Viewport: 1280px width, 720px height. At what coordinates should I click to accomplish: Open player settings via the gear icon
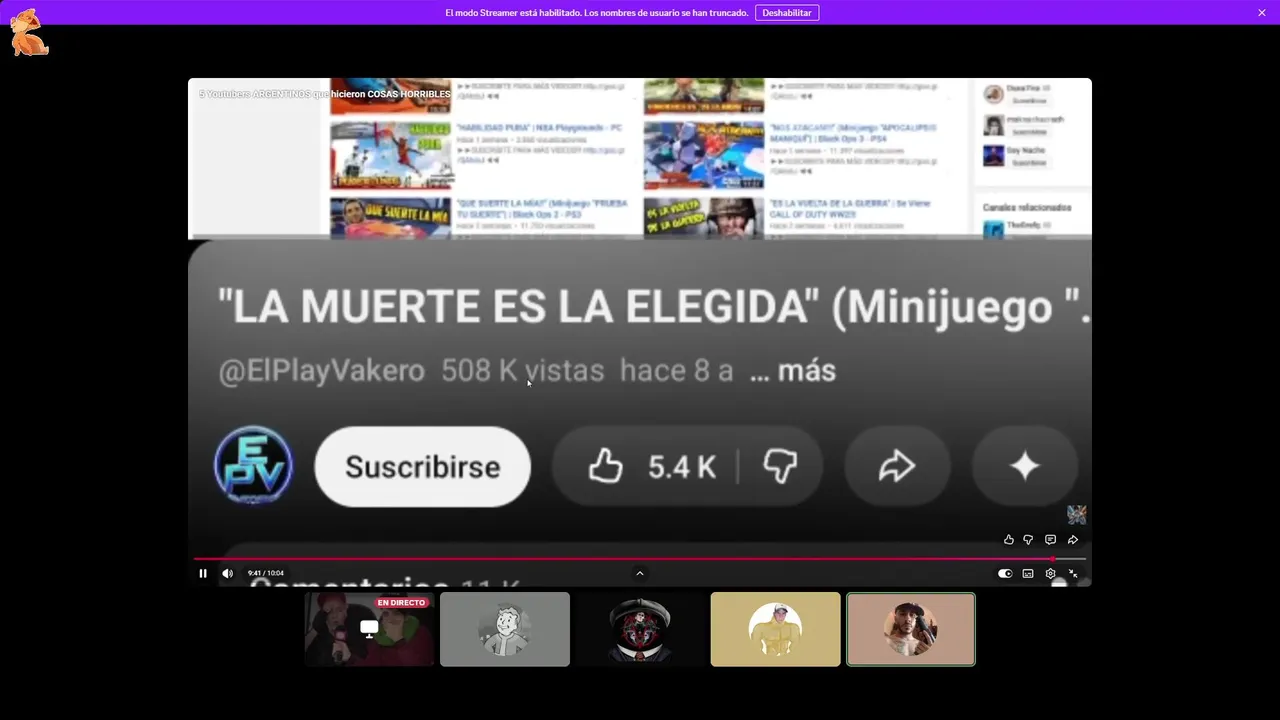click(1050, 574)
